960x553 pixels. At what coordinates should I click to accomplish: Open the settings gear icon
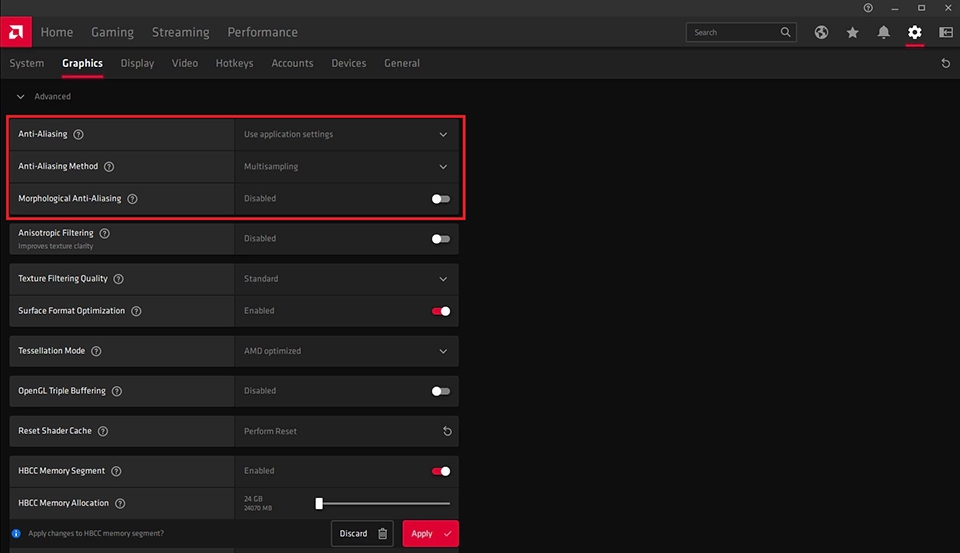coord(915,32)
